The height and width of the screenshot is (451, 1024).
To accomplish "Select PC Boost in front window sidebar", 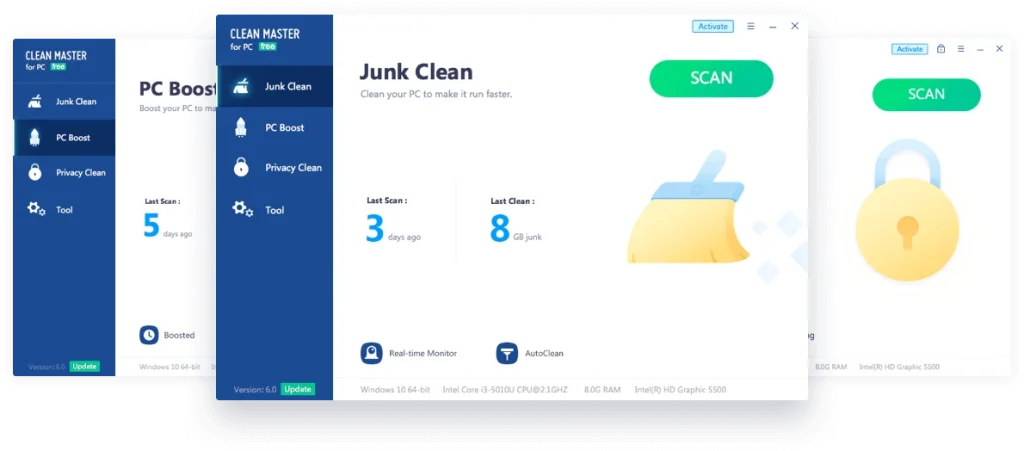I will click(x=274, y=127).
